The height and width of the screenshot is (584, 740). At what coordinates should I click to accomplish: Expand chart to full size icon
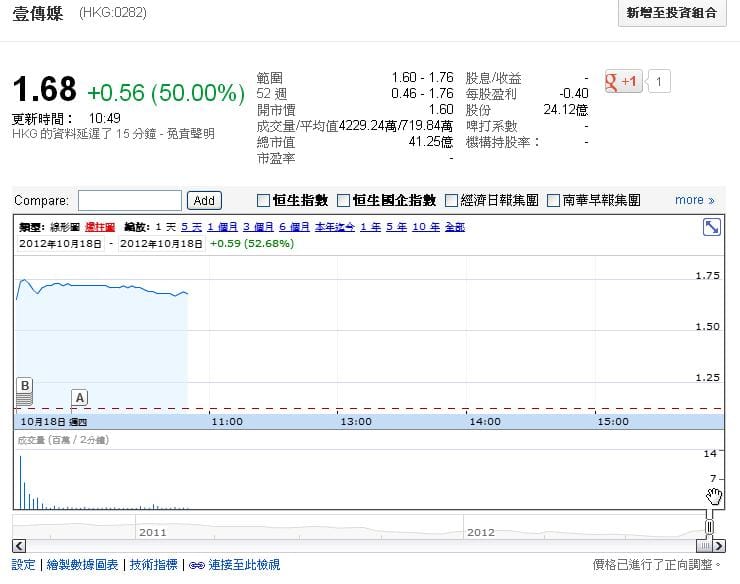click(711, 227)
